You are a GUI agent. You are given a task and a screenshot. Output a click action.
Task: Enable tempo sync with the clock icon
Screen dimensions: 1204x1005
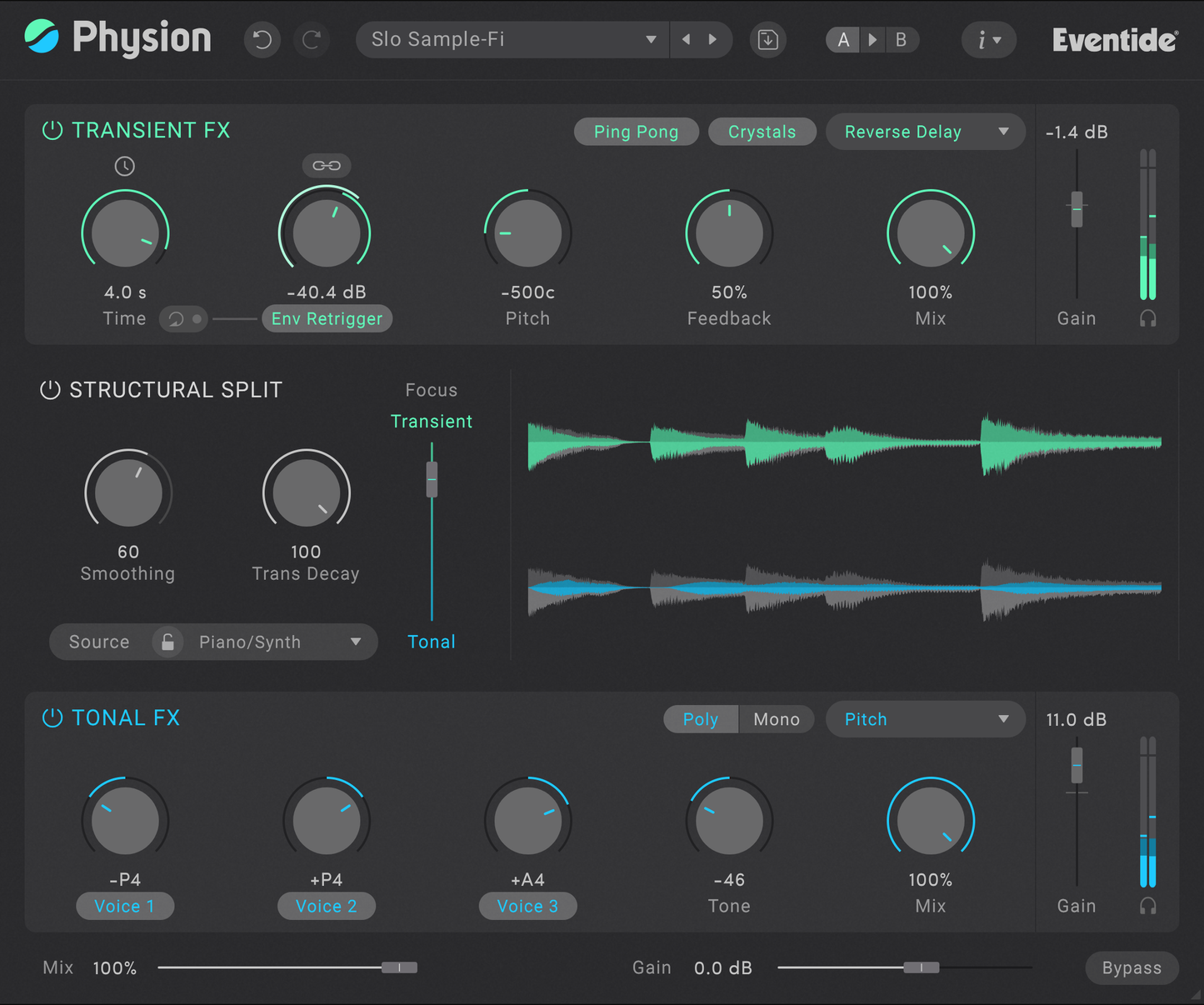[x=125, y=166]
